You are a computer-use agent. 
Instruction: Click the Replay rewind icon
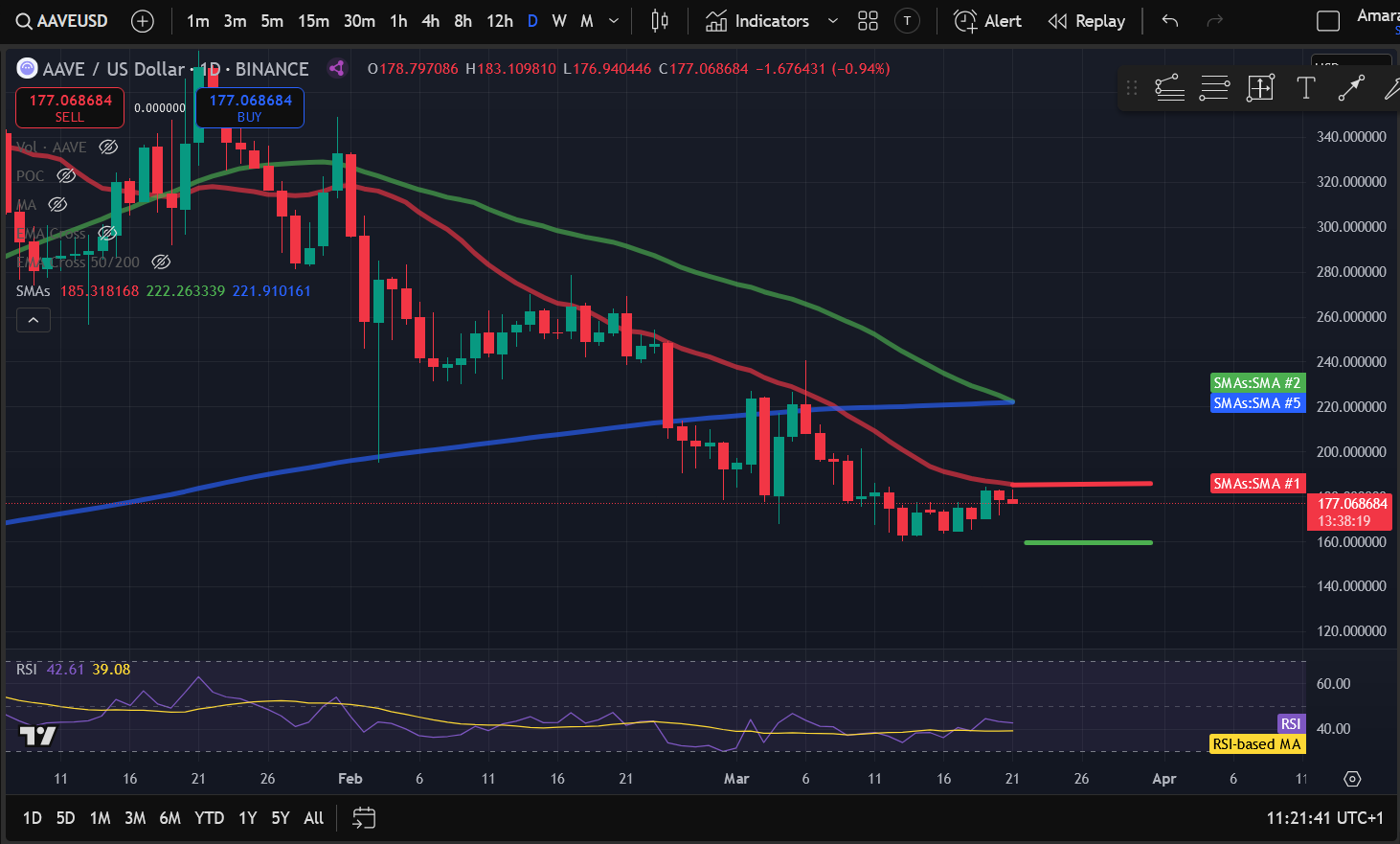[1057, 21]
